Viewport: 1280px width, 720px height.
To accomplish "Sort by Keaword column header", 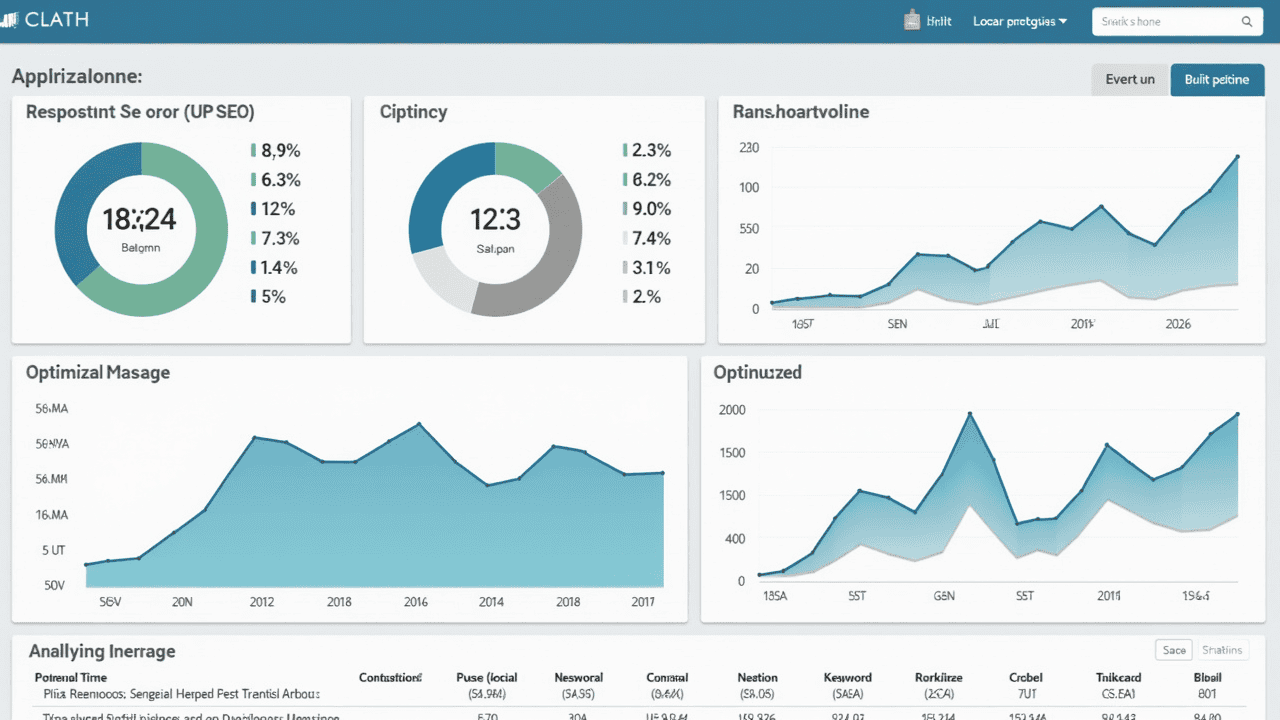I will tap(847, 678).
